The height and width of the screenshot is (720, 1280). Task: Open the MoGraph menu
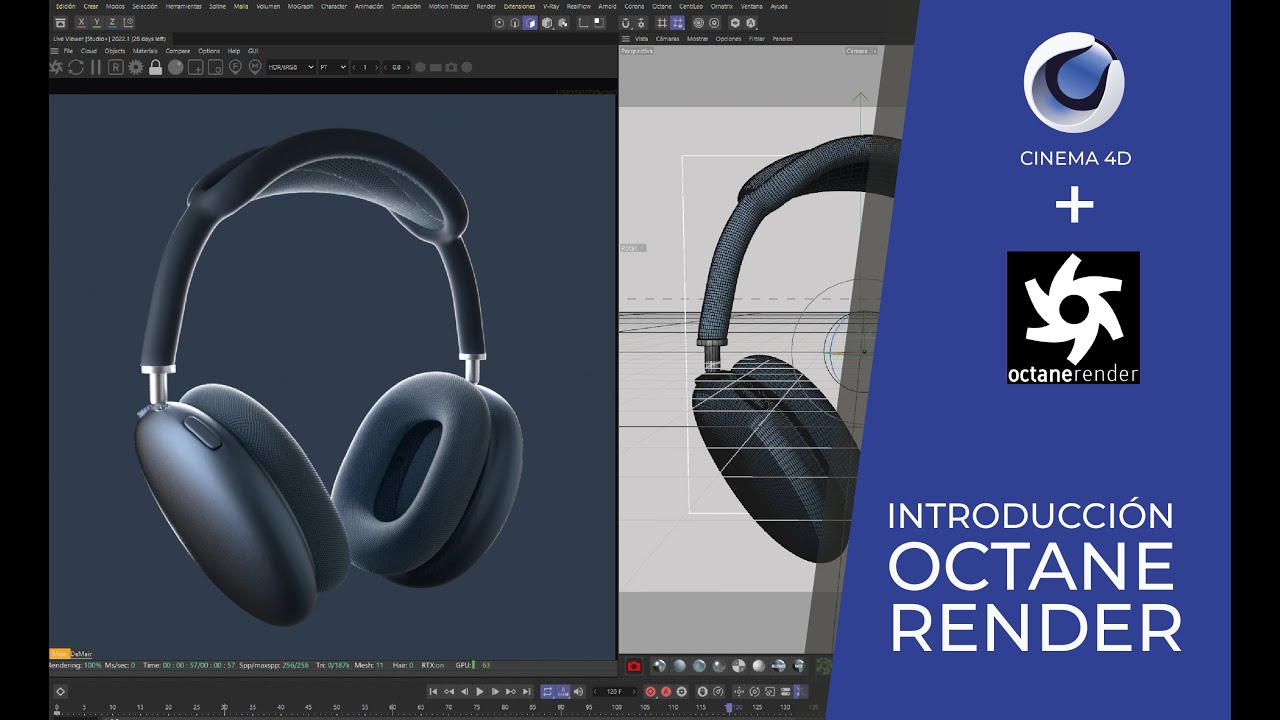click(x=300, y=6)
